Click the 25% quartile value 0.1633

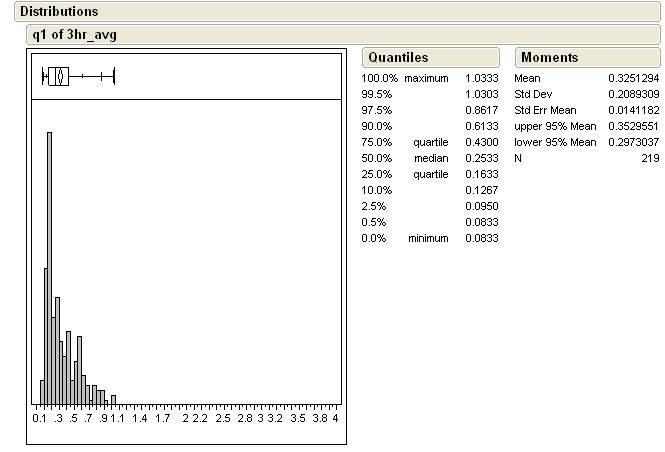[481, 174]
